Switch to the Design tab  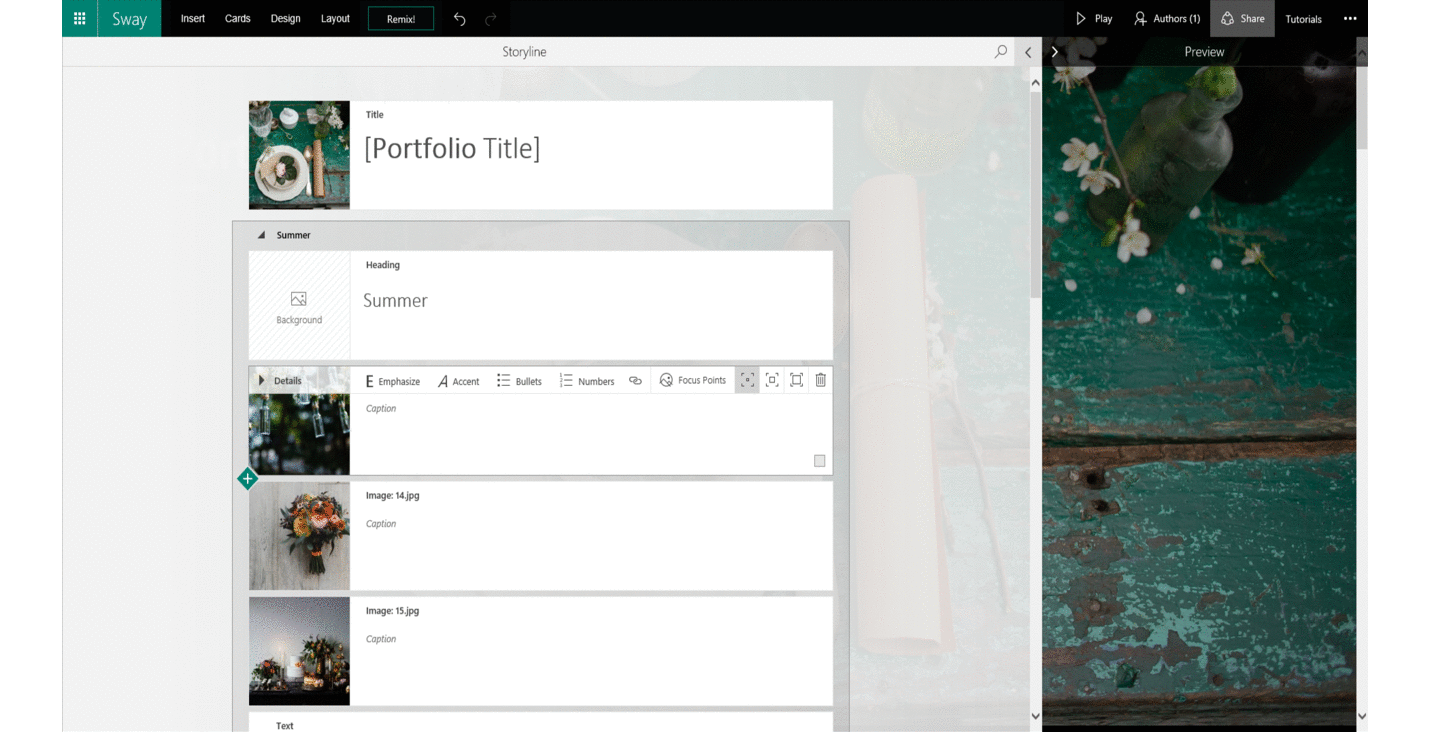(285, 18)
